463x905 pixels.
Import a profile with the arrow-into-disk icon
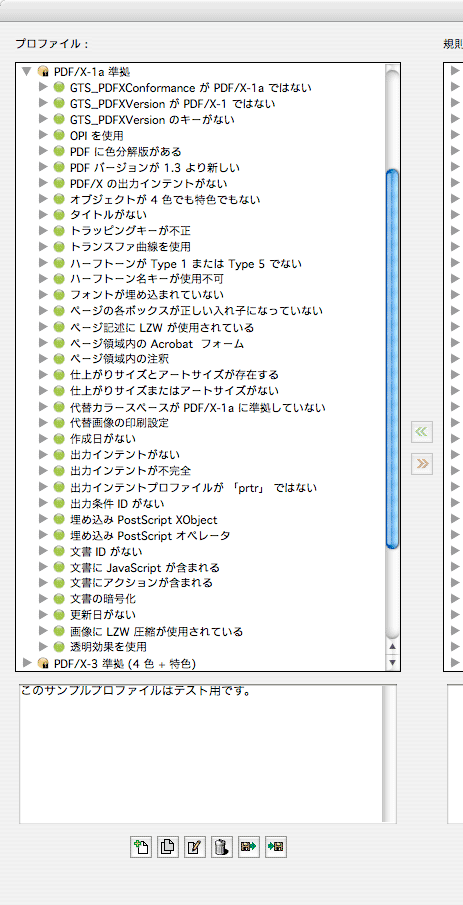pos(276,847)
